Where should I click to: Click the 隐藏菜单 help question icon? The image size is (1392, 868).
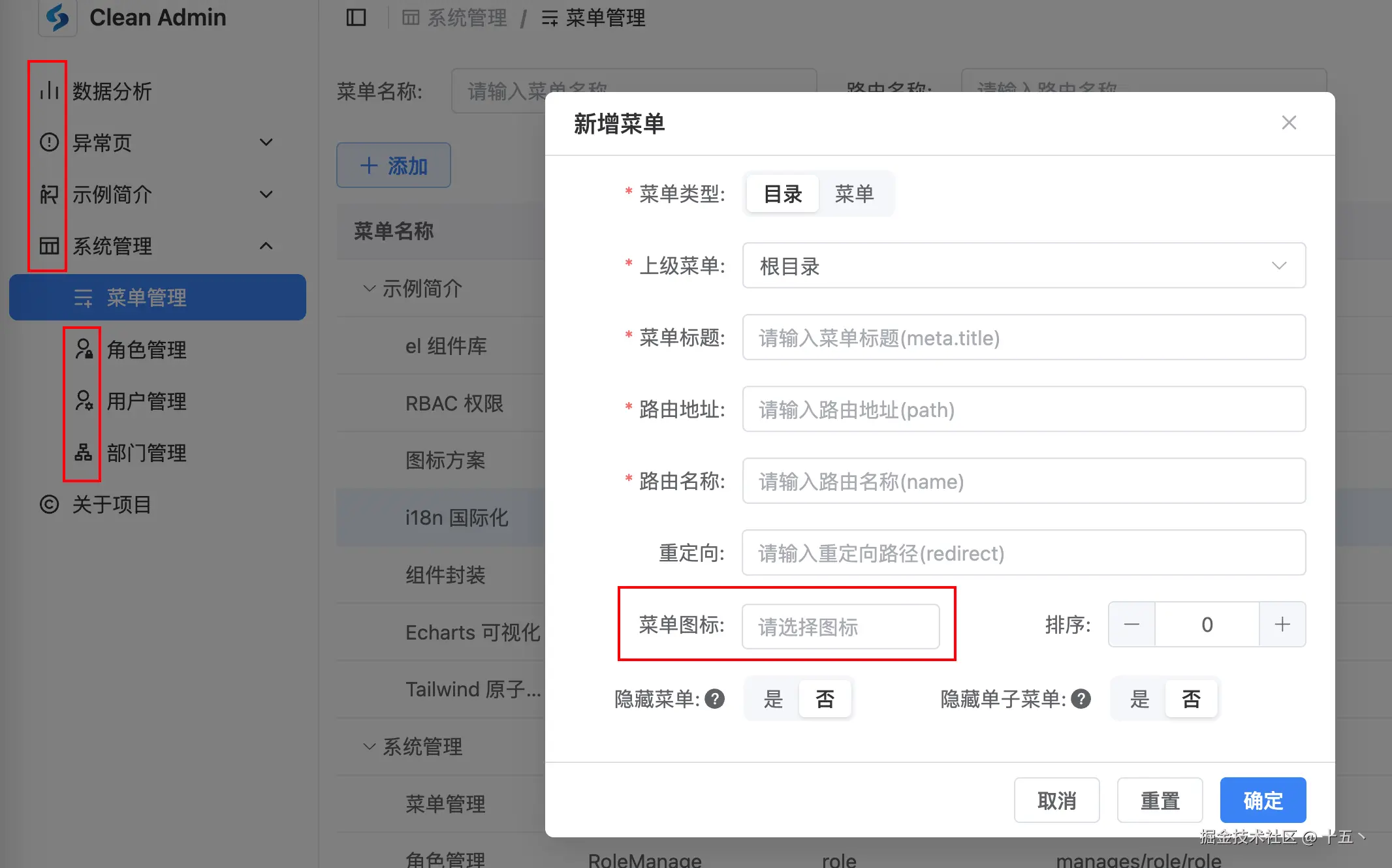pyautogui.click(x=715, y=699)
